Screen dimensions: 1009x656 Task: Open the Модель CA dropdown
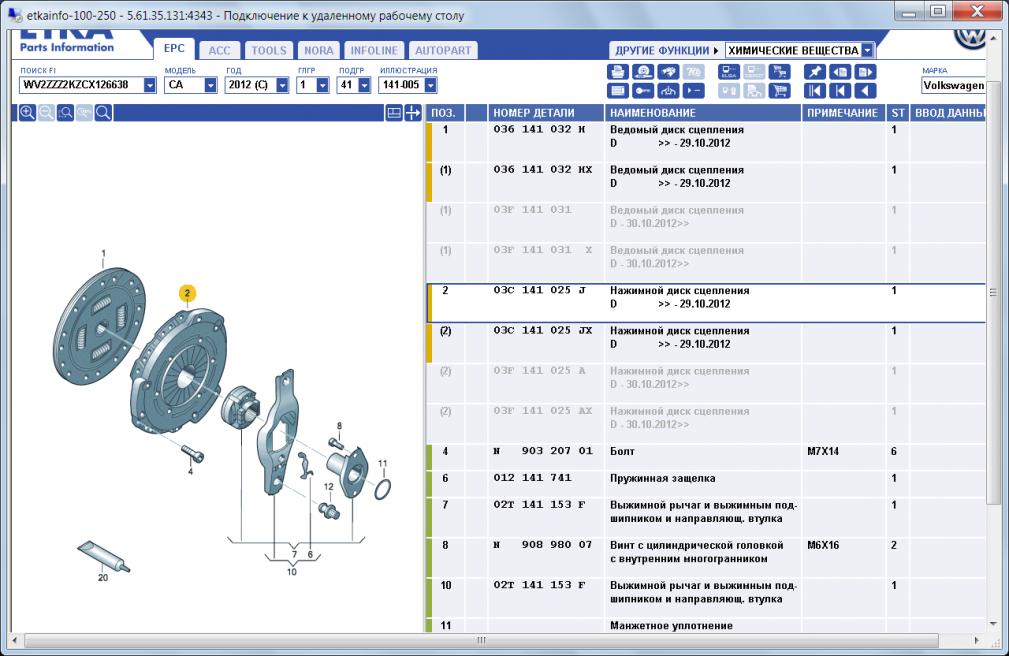[210, 85]
